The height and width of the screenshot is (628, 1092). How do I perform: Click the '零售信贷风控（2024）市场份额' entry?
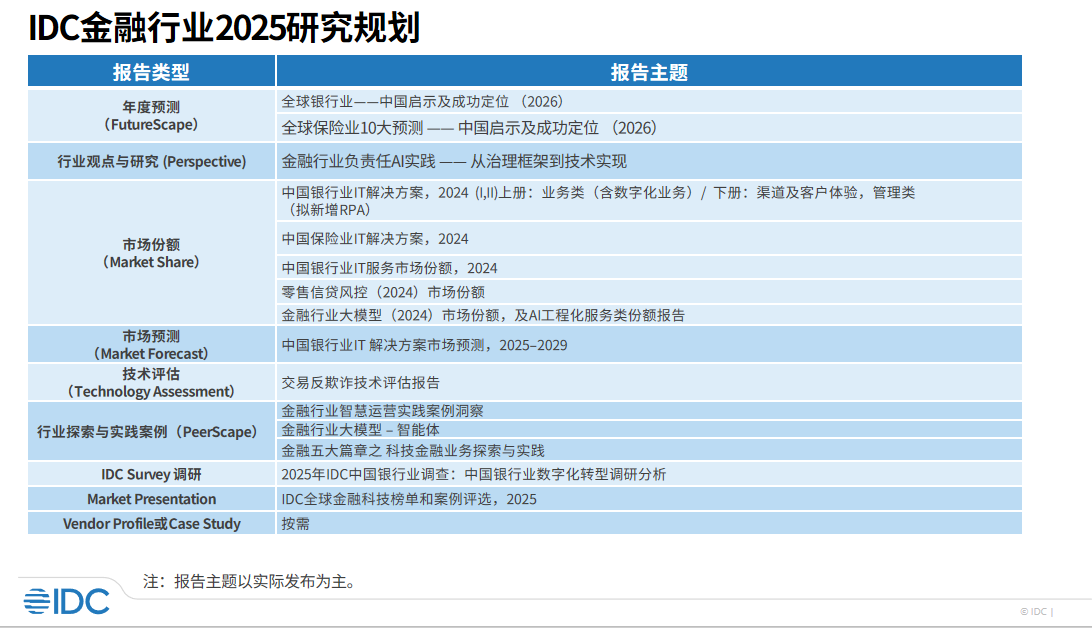tap(383, 292)
